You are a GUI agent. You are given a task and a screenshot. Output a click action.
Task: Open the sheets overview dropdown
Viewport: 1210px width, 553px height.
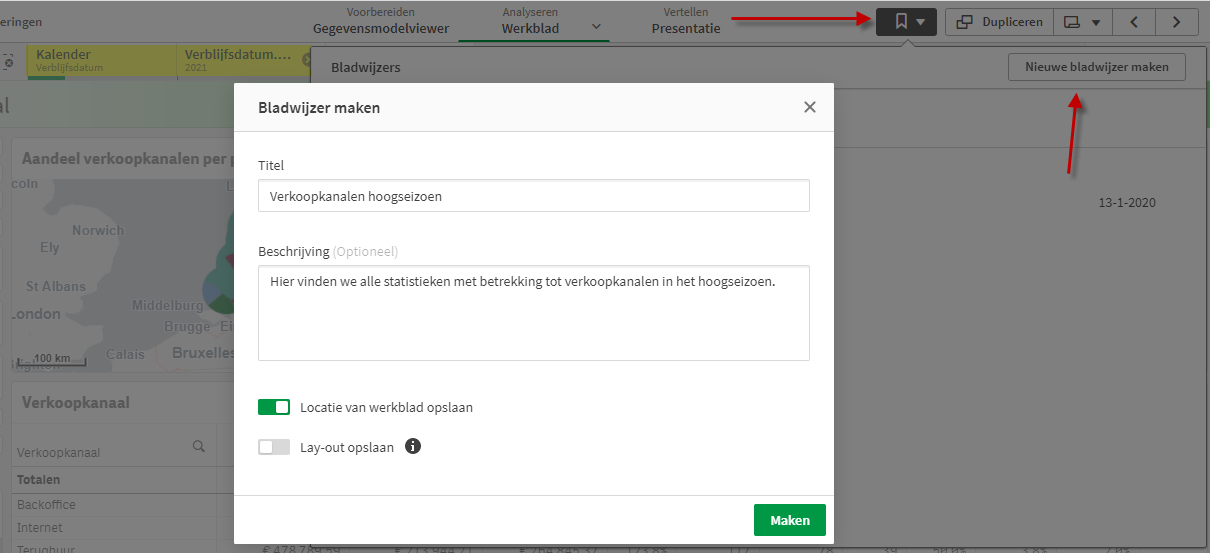click(1084, 22)
